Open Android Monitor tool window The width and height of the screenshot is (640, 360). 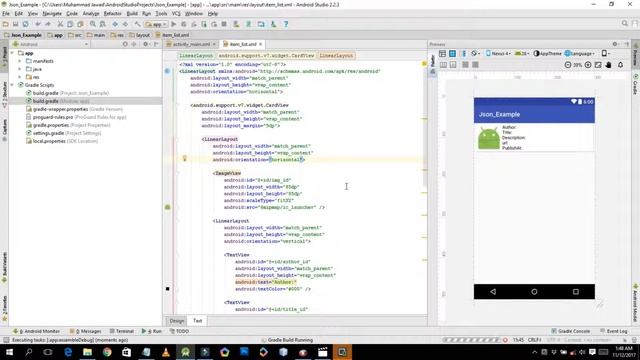tap(36, 331)
